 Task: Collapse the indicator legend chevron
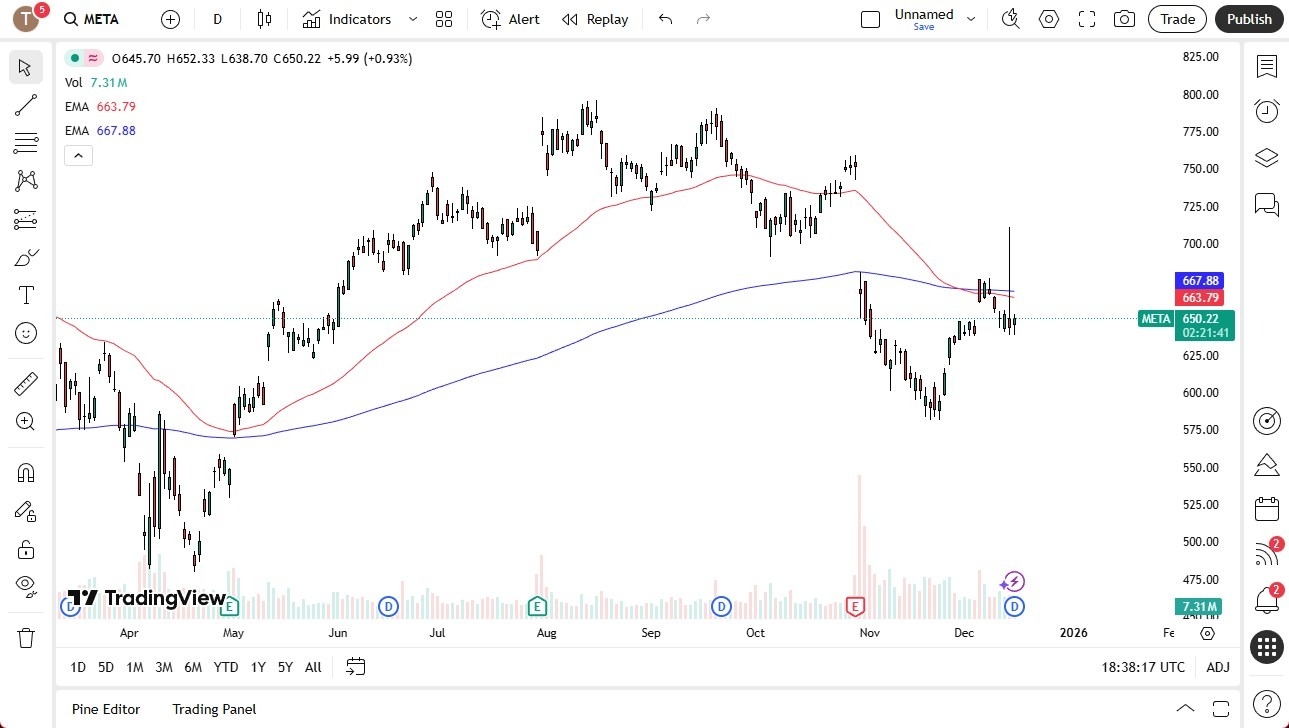78,155
